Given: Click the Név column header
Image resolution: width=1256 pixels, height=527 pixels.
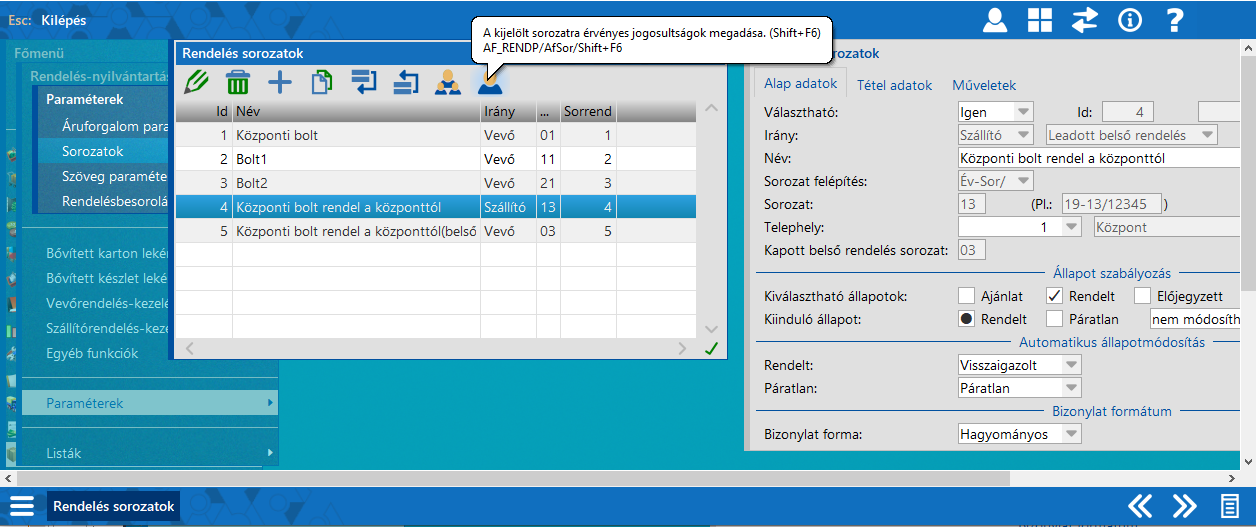Looking at the screenshot, I should click(356, 111).
